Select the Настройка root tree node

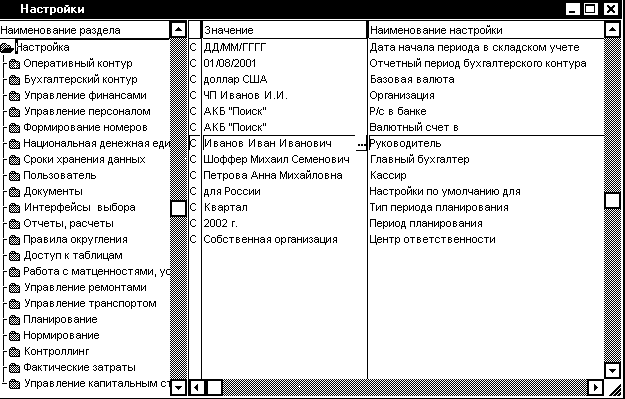43,47
